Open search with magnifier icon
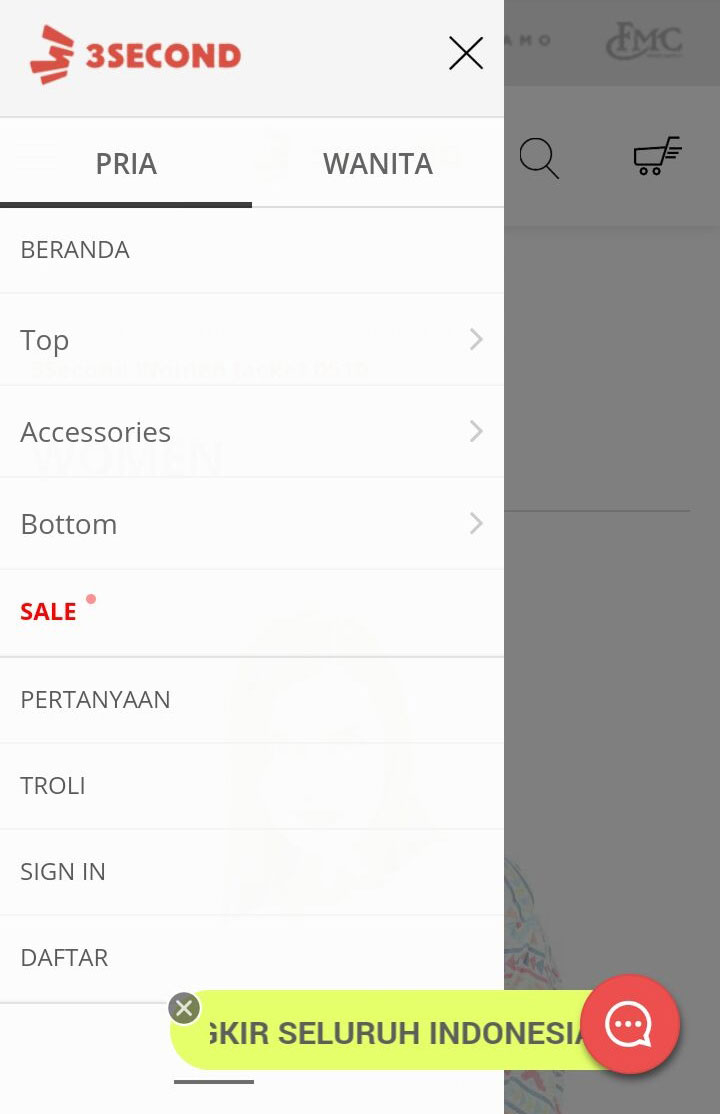The height and width of the screenshot is (1114, 720). (539, 158)
